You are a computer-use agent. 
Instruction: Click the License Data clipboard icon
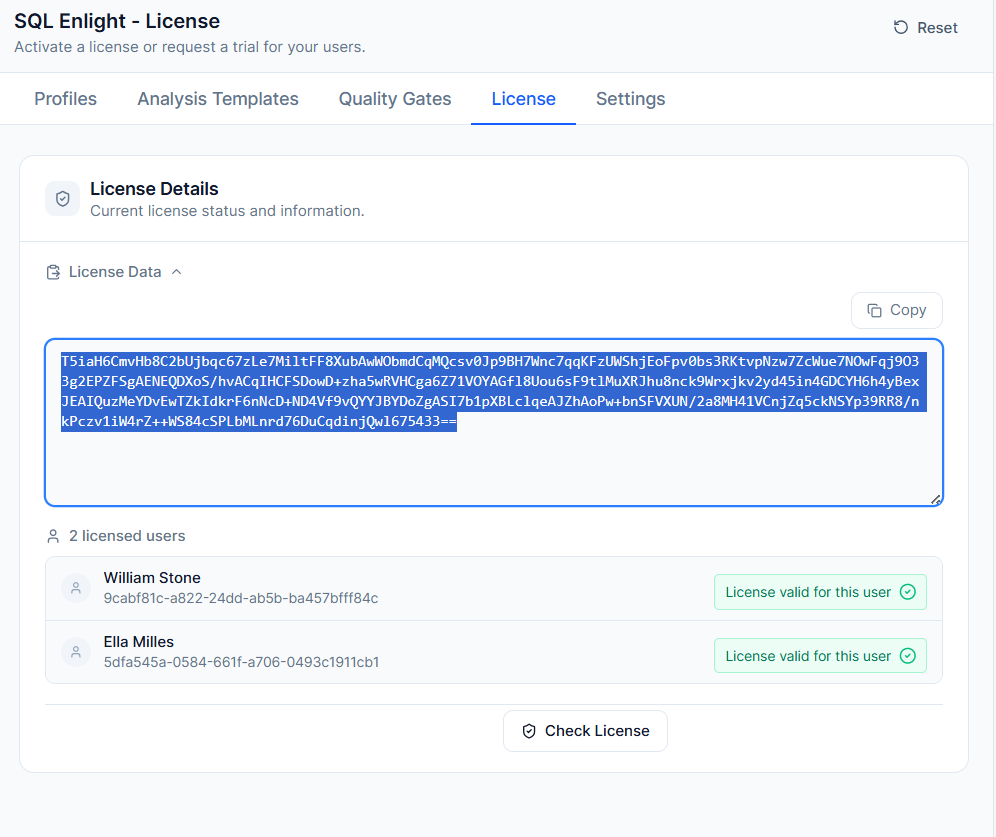click(x=53, y=272)
